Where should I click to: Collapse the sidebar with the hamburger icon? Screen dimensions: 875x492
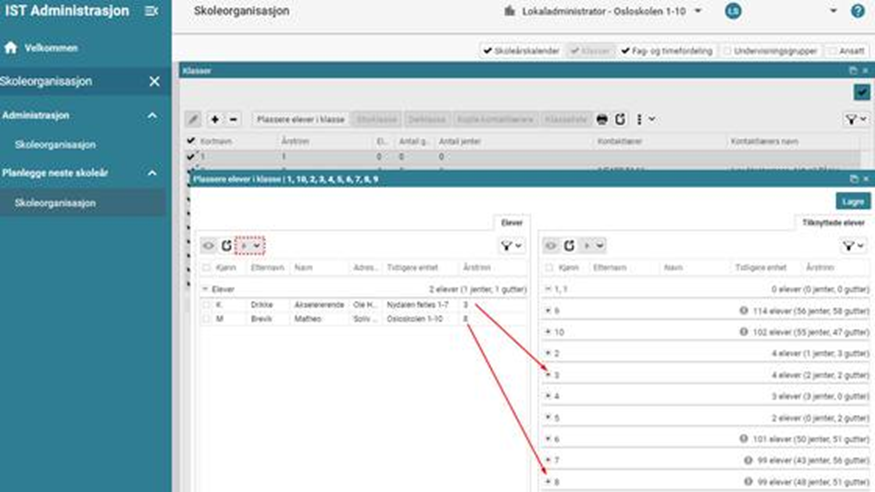pos(151,11)
